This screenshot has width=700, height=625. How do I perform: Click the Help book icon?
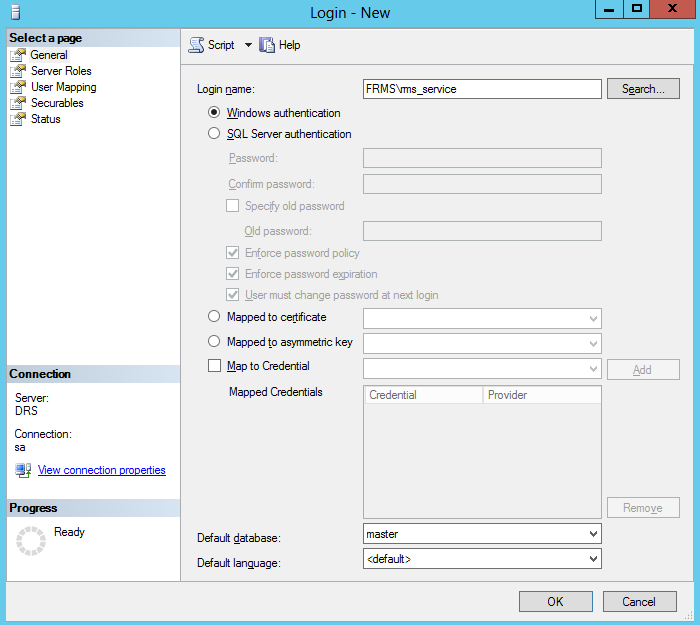click(267, 45)
